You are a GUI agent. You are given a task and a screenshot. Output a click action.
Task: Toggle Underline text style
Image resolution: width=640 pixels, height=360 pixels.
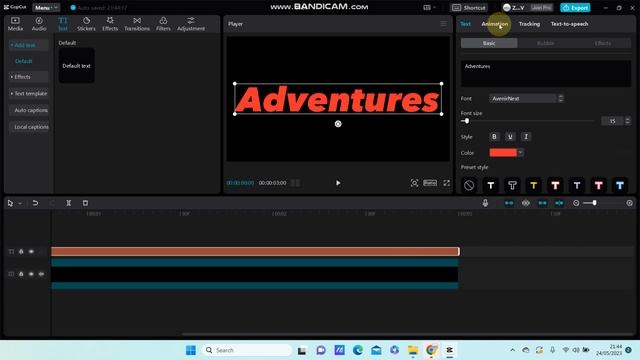pos(510,137)
